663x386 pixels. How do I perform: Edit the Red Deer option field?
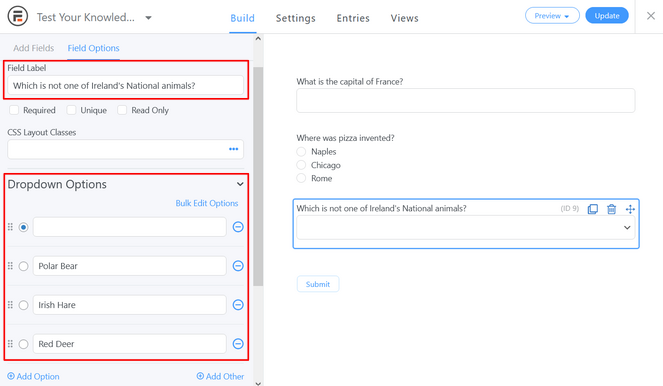129,344
